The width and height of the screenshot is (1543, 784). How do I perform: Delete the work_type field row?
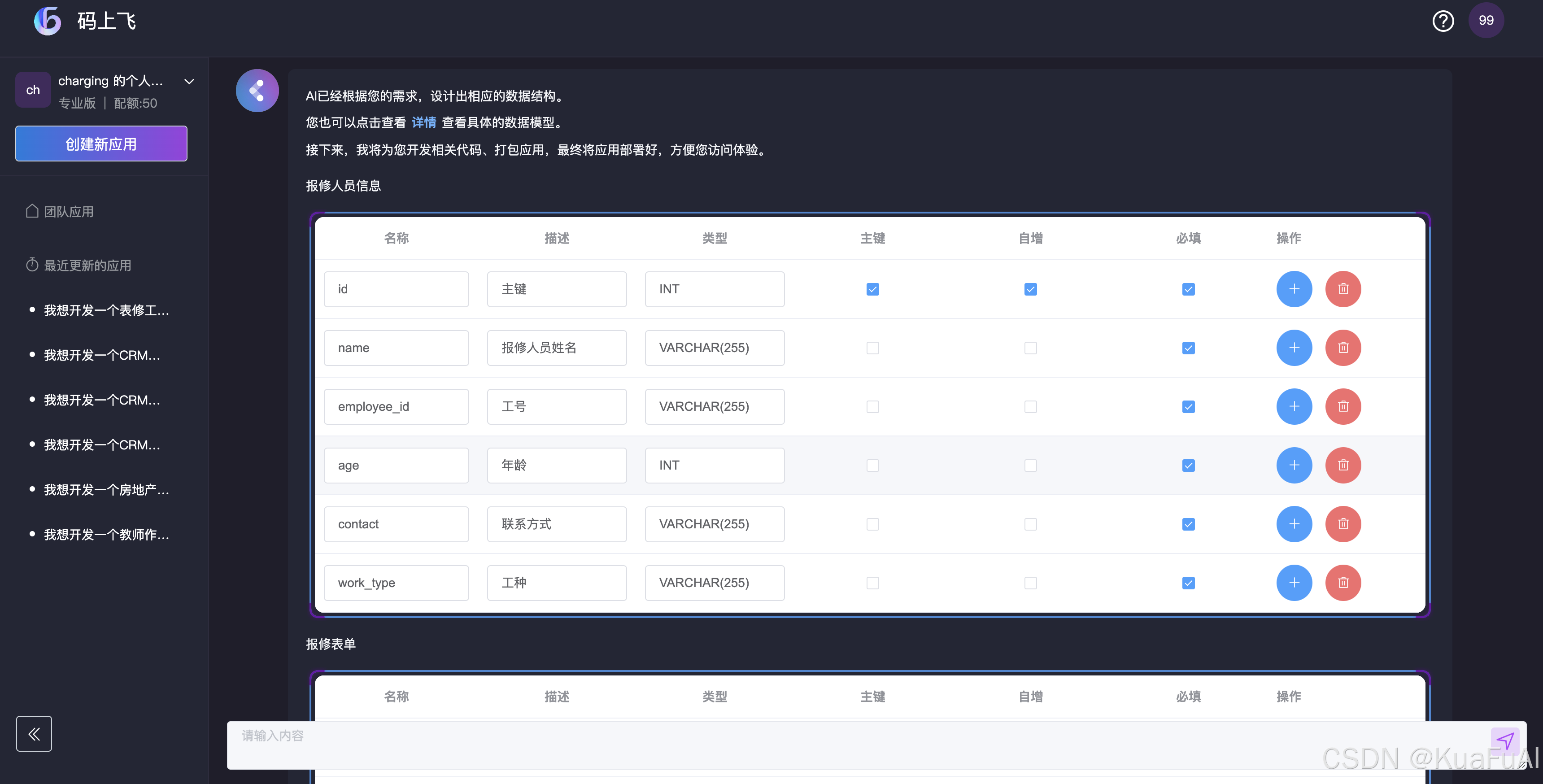click(x=1342, y=583)
